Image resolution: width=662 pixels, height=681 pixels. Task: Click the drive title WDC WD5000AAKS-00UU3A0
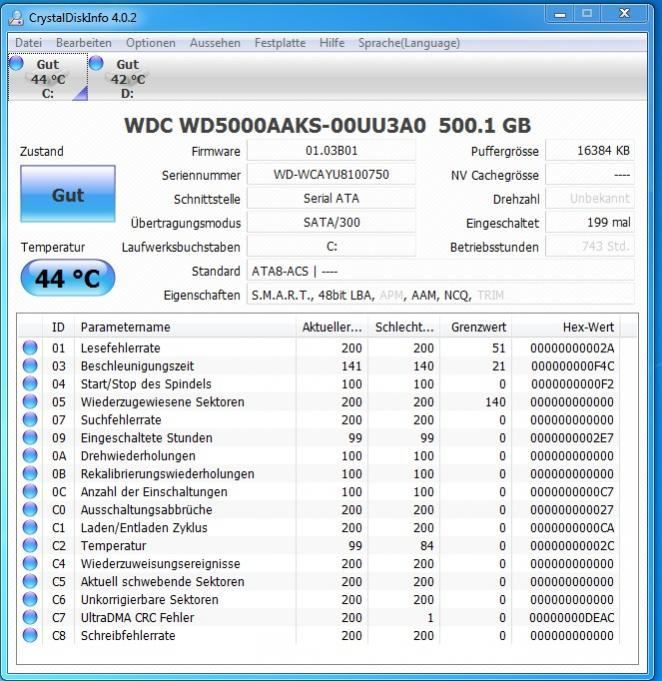pyautogui.click(x=275, y=126)
